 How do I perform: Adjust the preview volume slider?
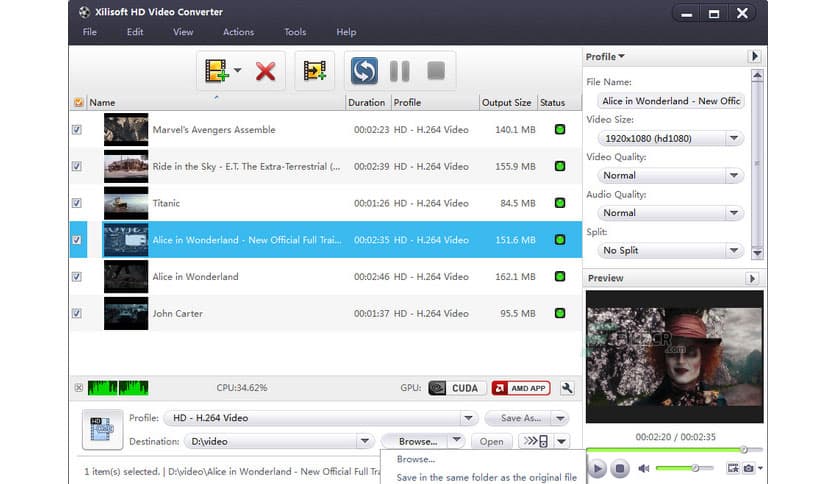tap(685, 468)
